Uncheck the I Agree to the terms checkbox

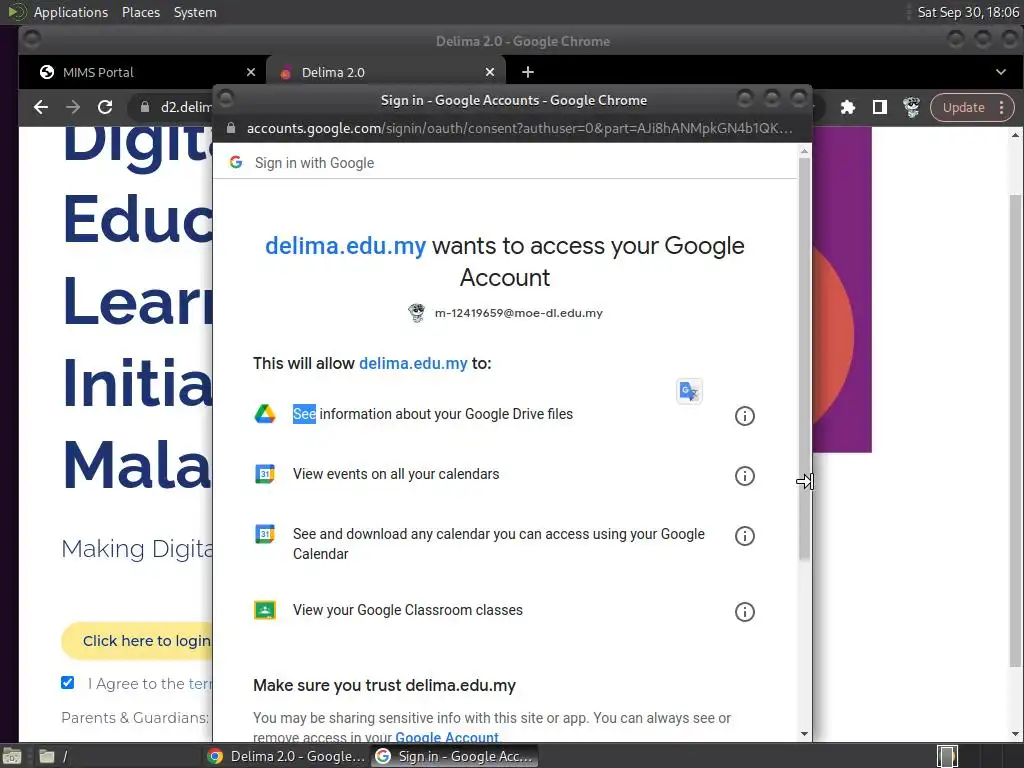click(x=67, y=683)
